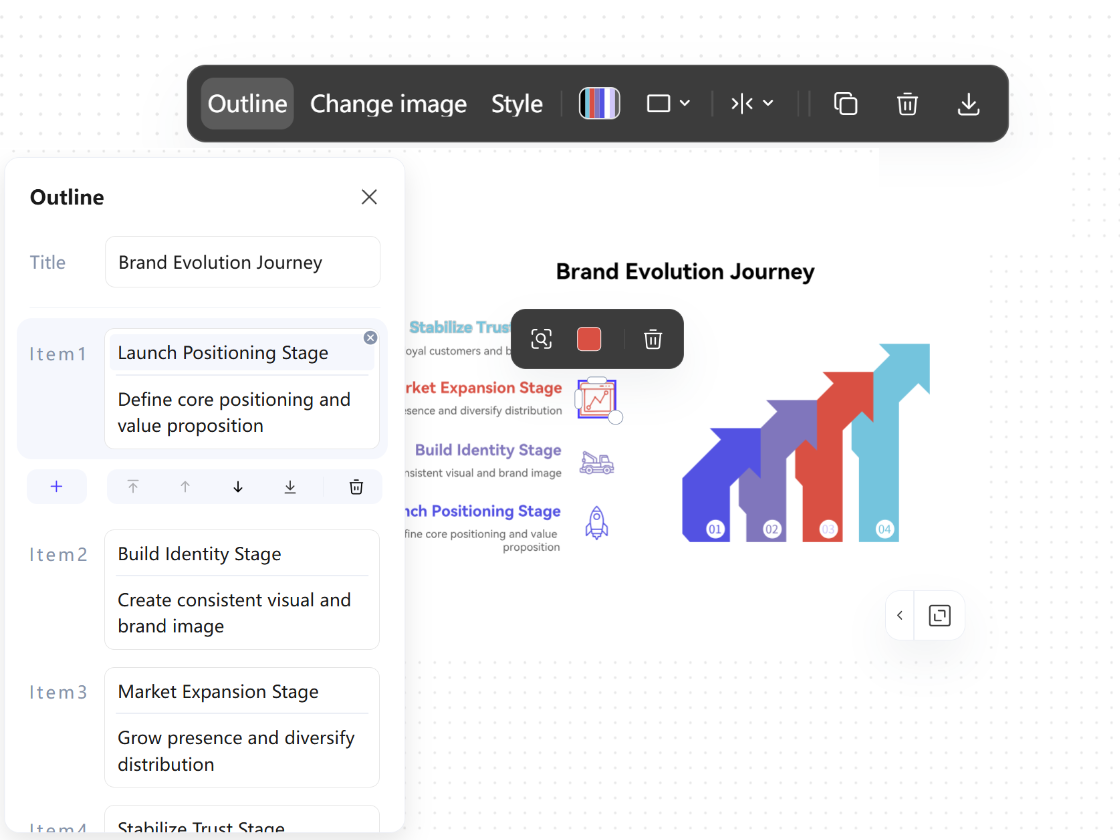Viewport: 1120px width, 840px height.
Task: Open the color theme palette in the toolbar
Action: [x=599, y=103]
